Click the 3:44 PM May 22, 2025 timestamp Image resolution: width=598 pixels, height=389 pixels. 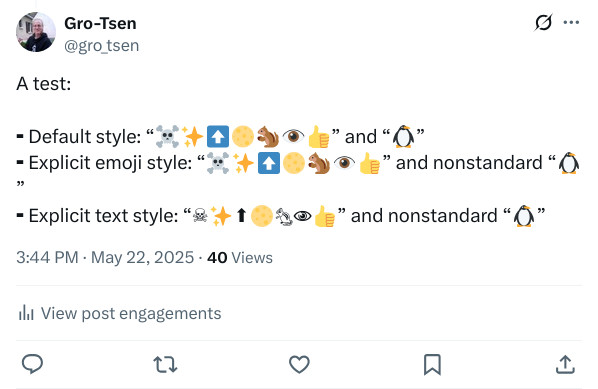pos(105,257)
